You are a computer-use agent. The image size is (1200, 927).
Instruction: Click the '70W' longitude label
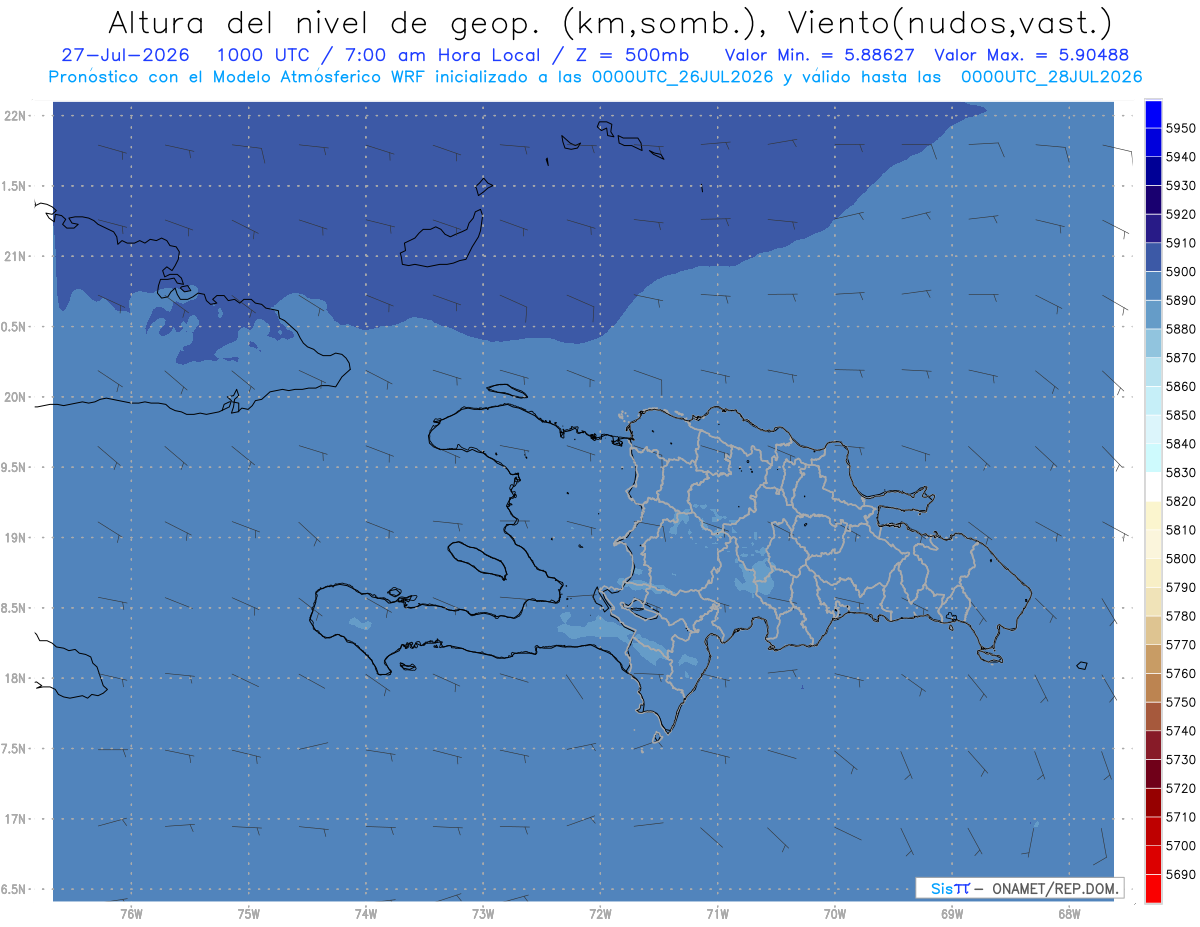click(835, 913)
